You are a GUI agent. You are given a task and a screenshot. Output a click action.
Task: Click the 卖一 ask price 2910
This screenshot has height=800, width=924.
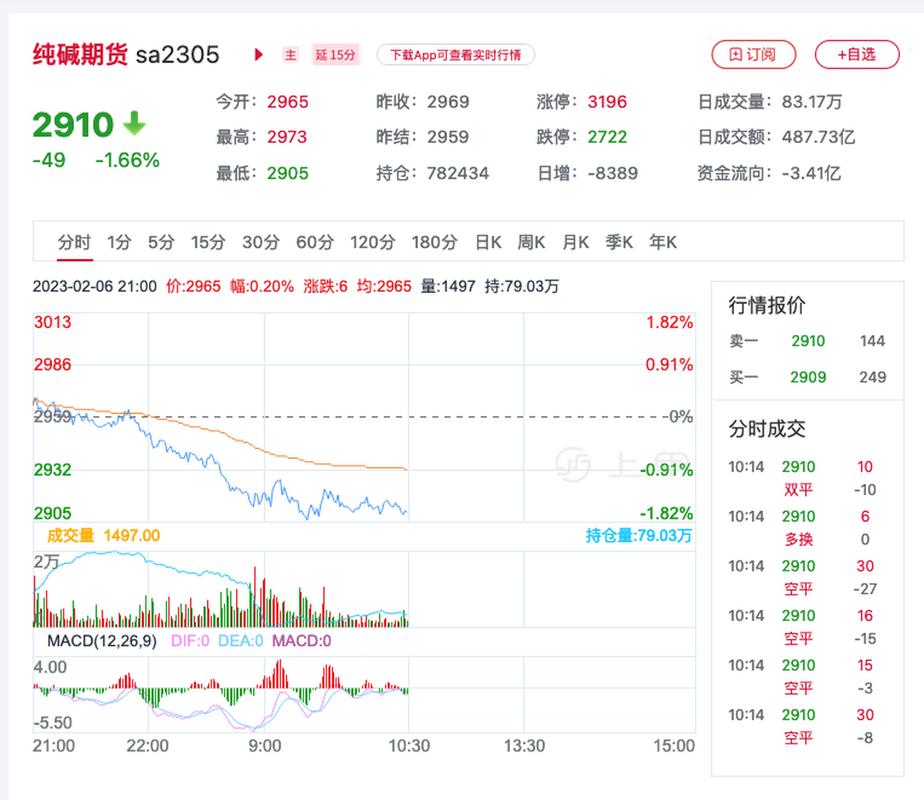click(x=808, y=341)
